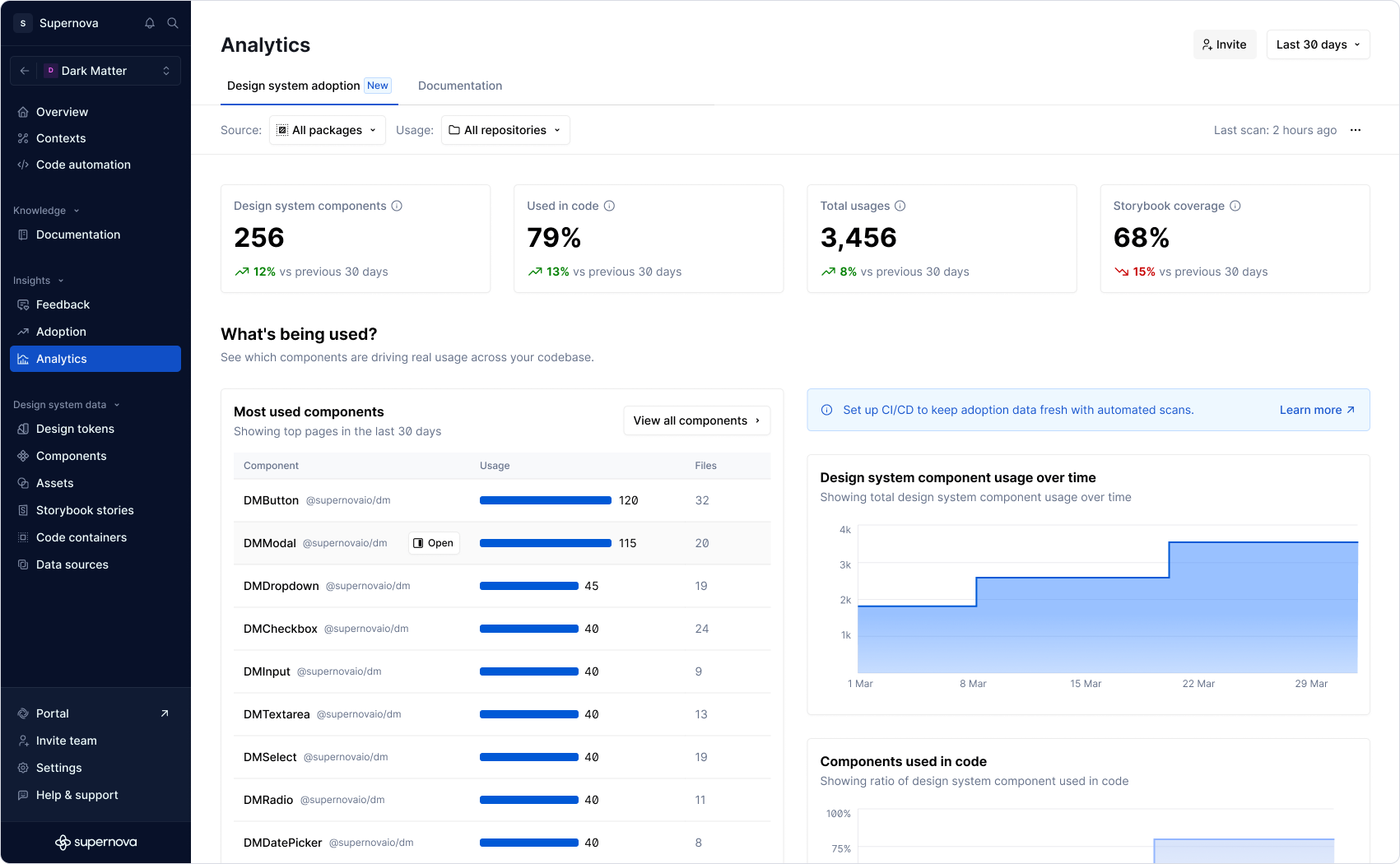Click the Supernova workspace avatar

[23, 23]
